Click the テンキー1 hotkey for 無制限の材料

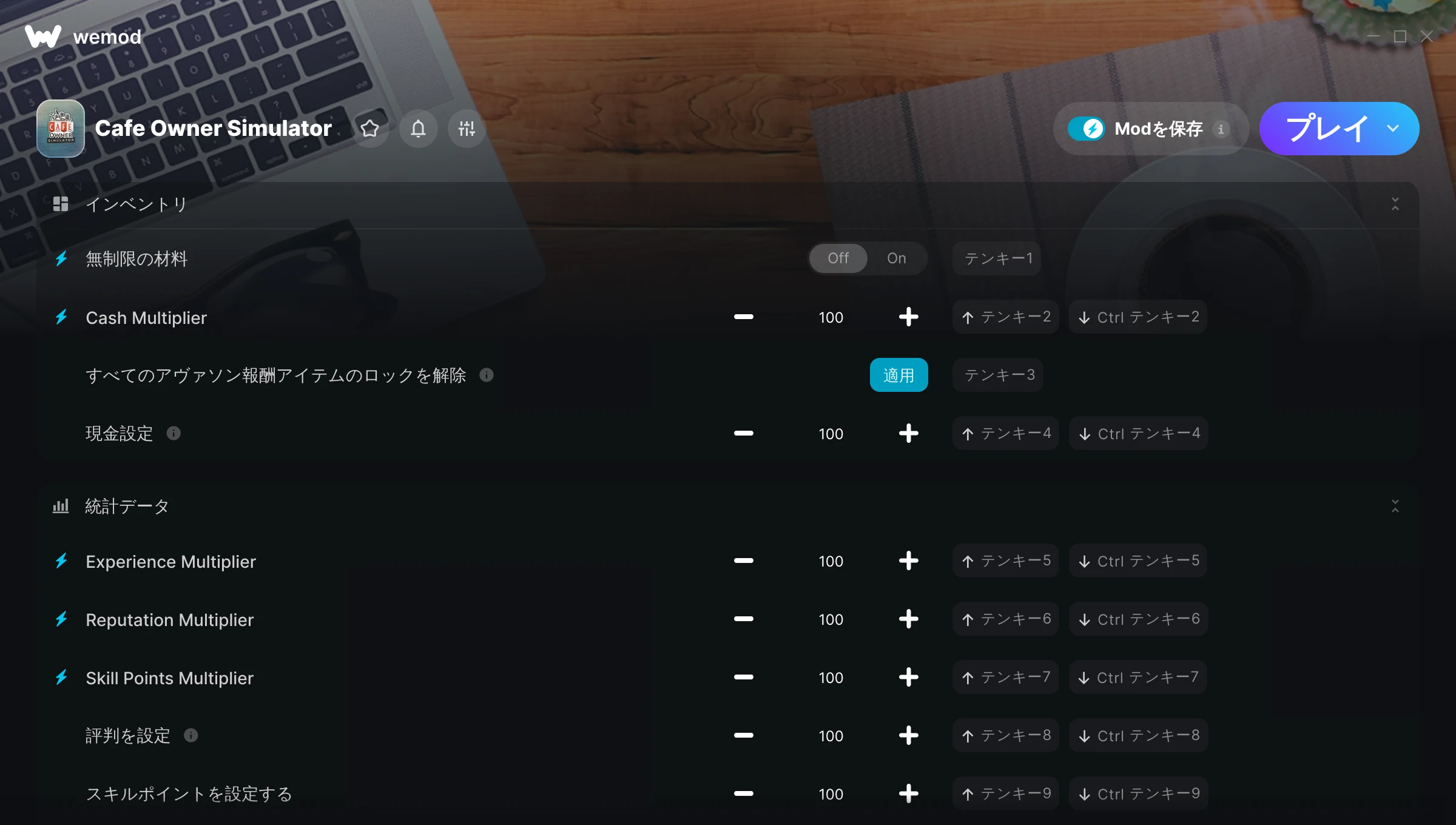[997, 258]
